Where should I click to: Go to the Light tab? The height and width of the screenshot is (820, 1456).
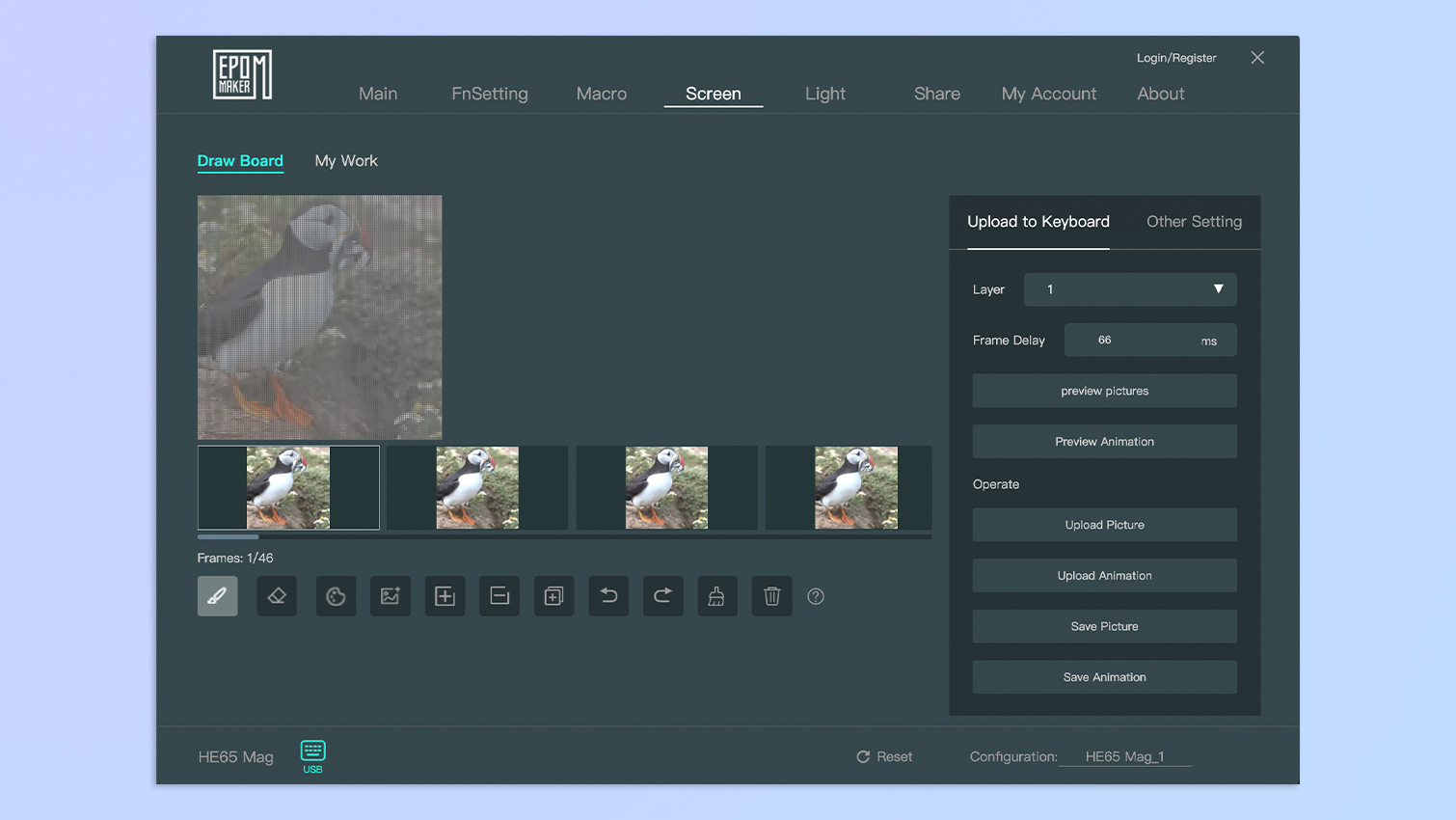click(825, 94)
